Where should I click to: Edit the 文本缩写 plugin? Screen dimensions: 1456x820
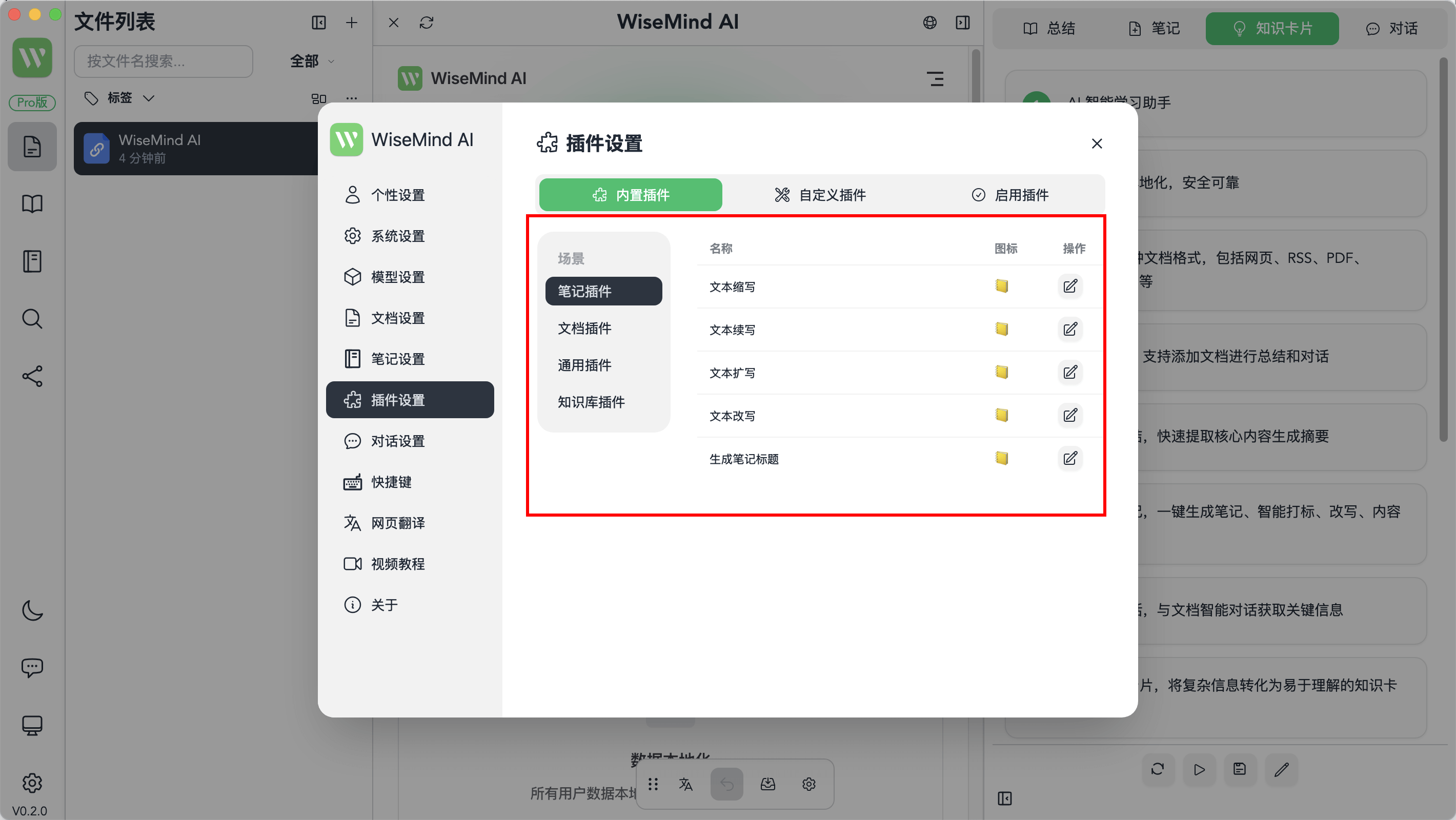[1070, 286]
